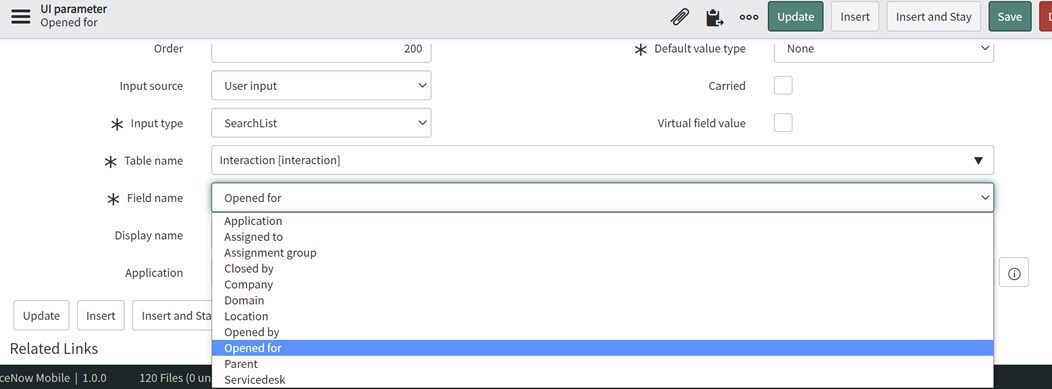Click the Insert button in header

click(855, 17)
